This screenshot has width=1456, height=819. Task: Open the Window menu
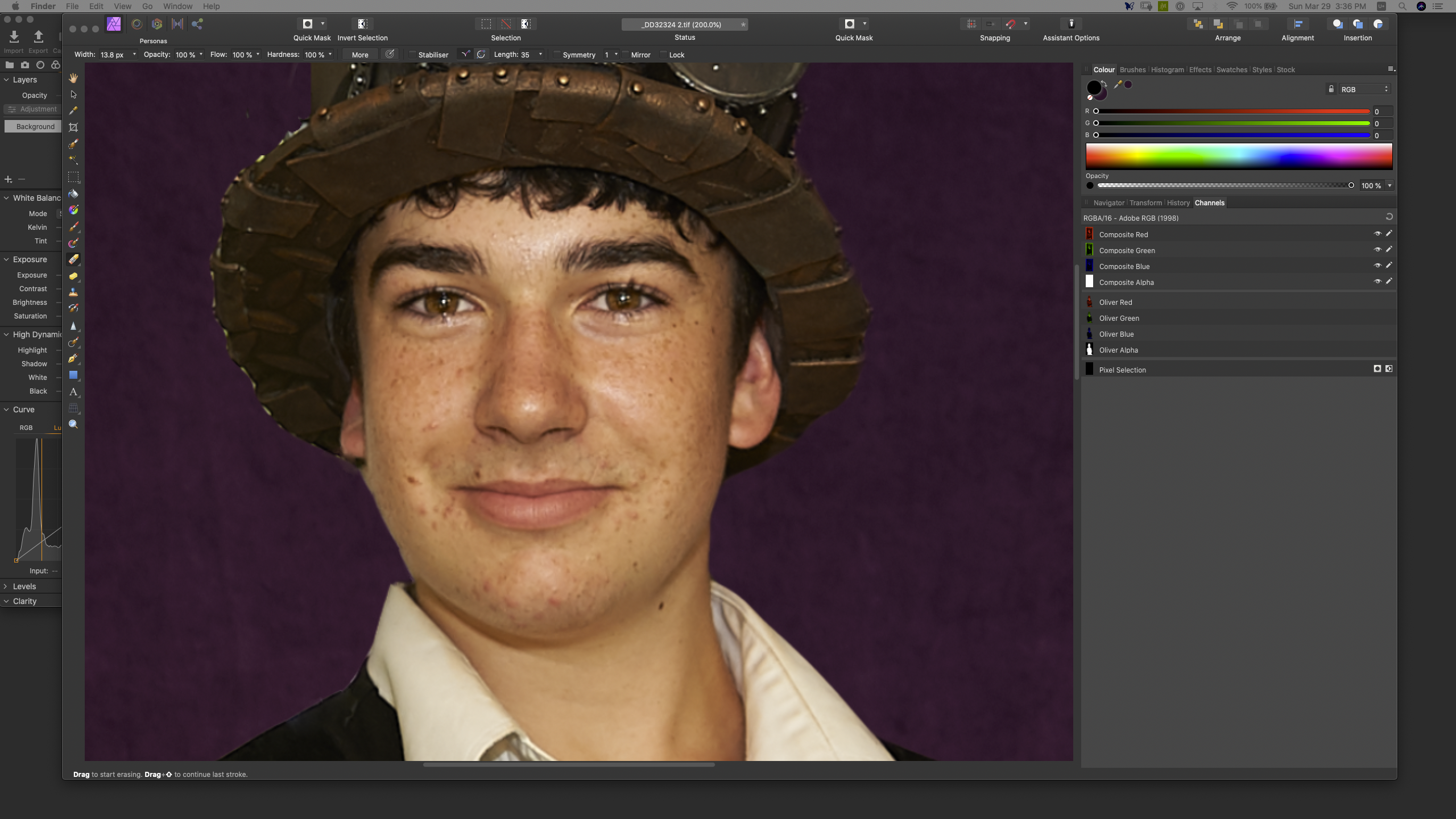pyautogui.click(x=177, y=6)
